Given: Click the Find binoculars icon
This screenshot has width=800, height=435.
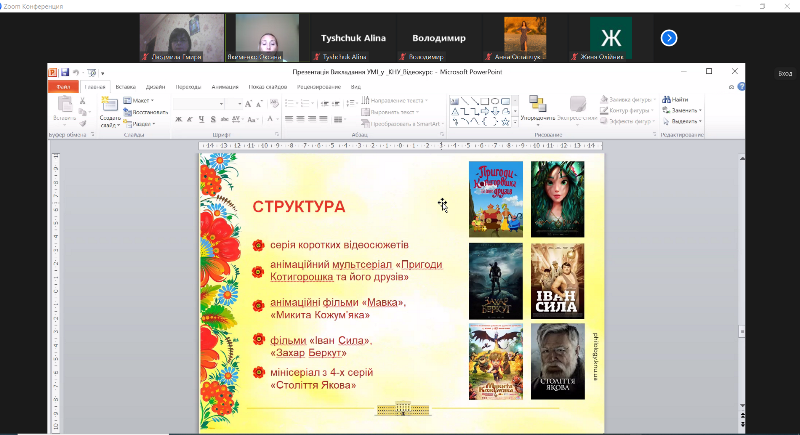Looking at the screenshot, I should click(666, 99).
